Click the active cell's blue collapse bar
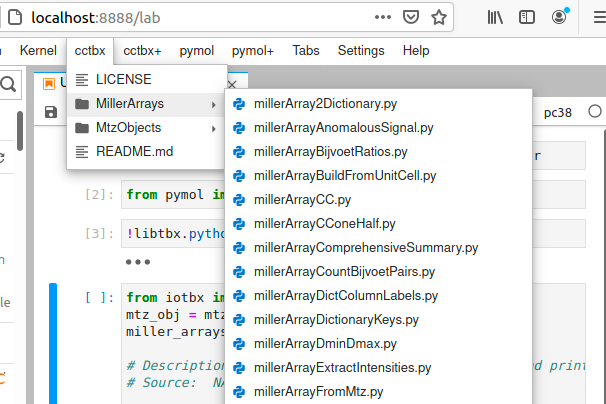The height and width of the screenshot is (404, 606). click(x=53, y=343)
